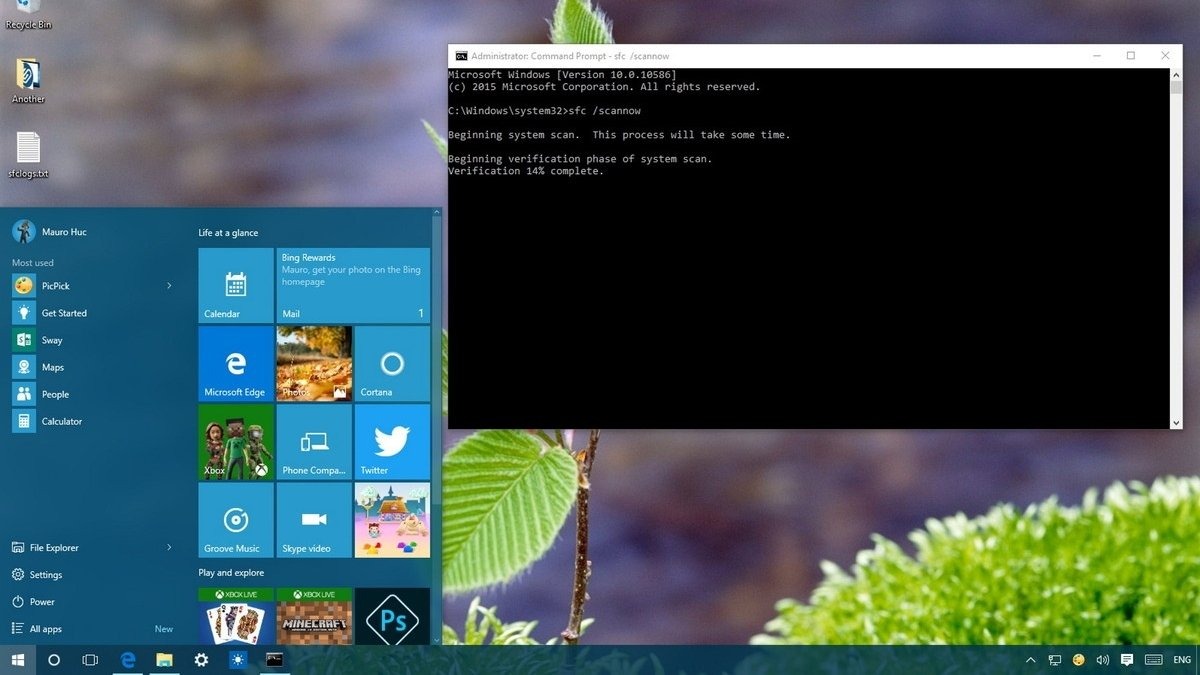
Task: Show the touch keyboard from the tray
Action: coord(1153,660)
